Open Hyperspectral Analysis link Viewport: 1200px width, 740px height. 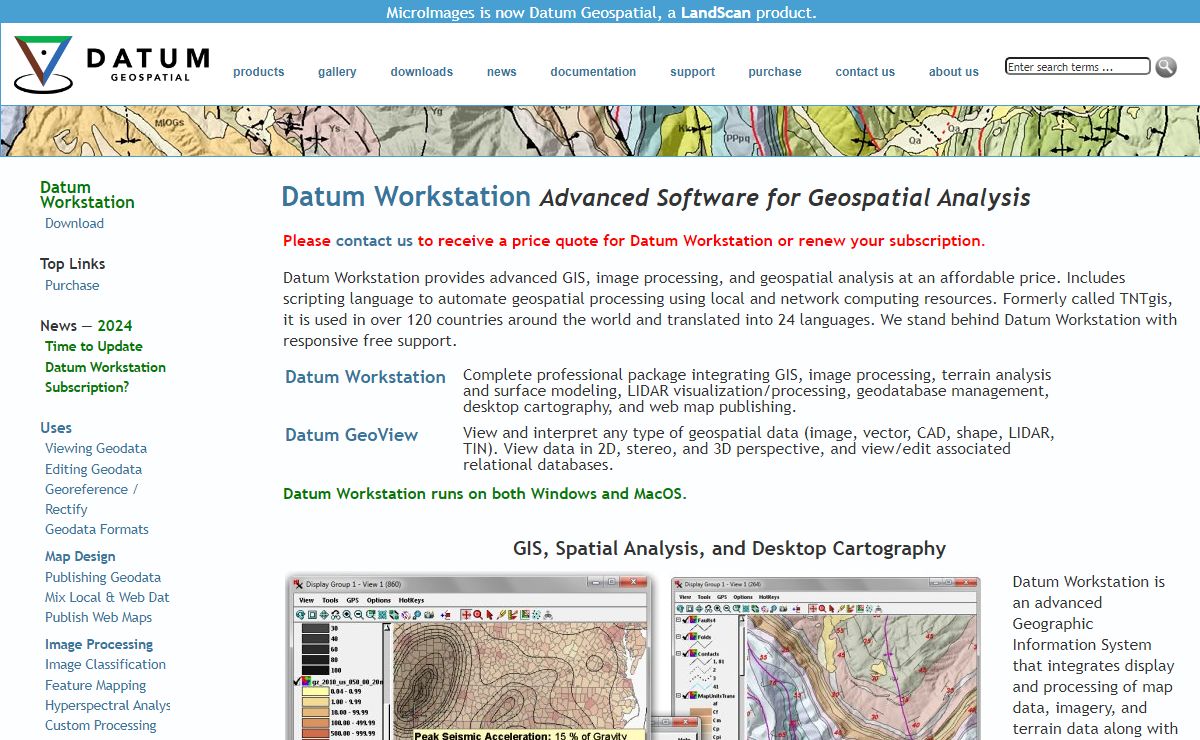pyautogui.click(x=107, y=706)
